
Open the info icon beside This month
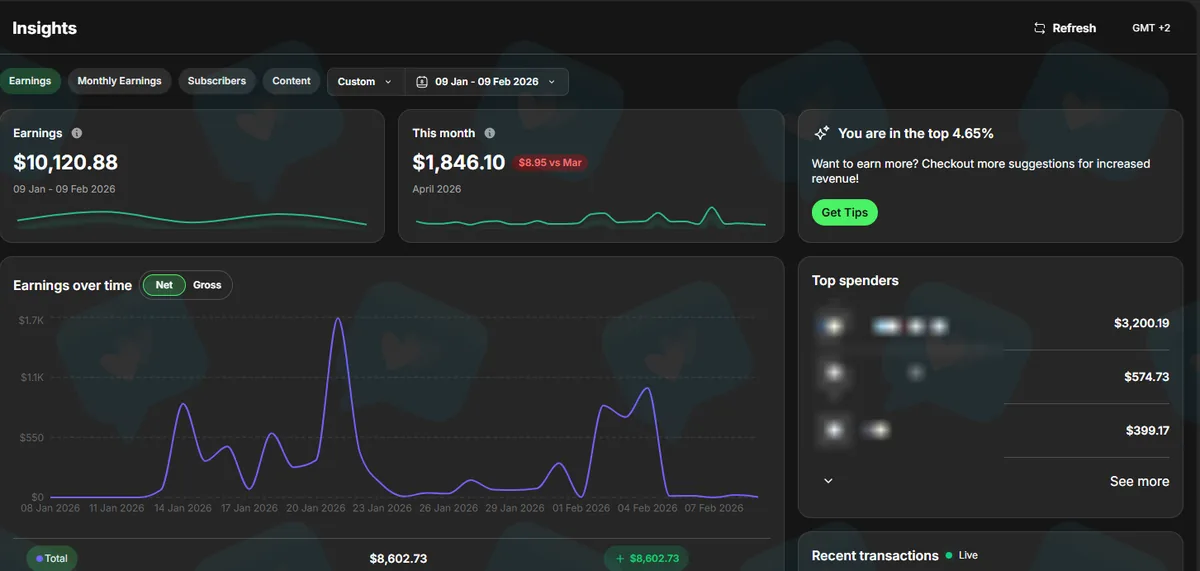click(x=489, y=133)
